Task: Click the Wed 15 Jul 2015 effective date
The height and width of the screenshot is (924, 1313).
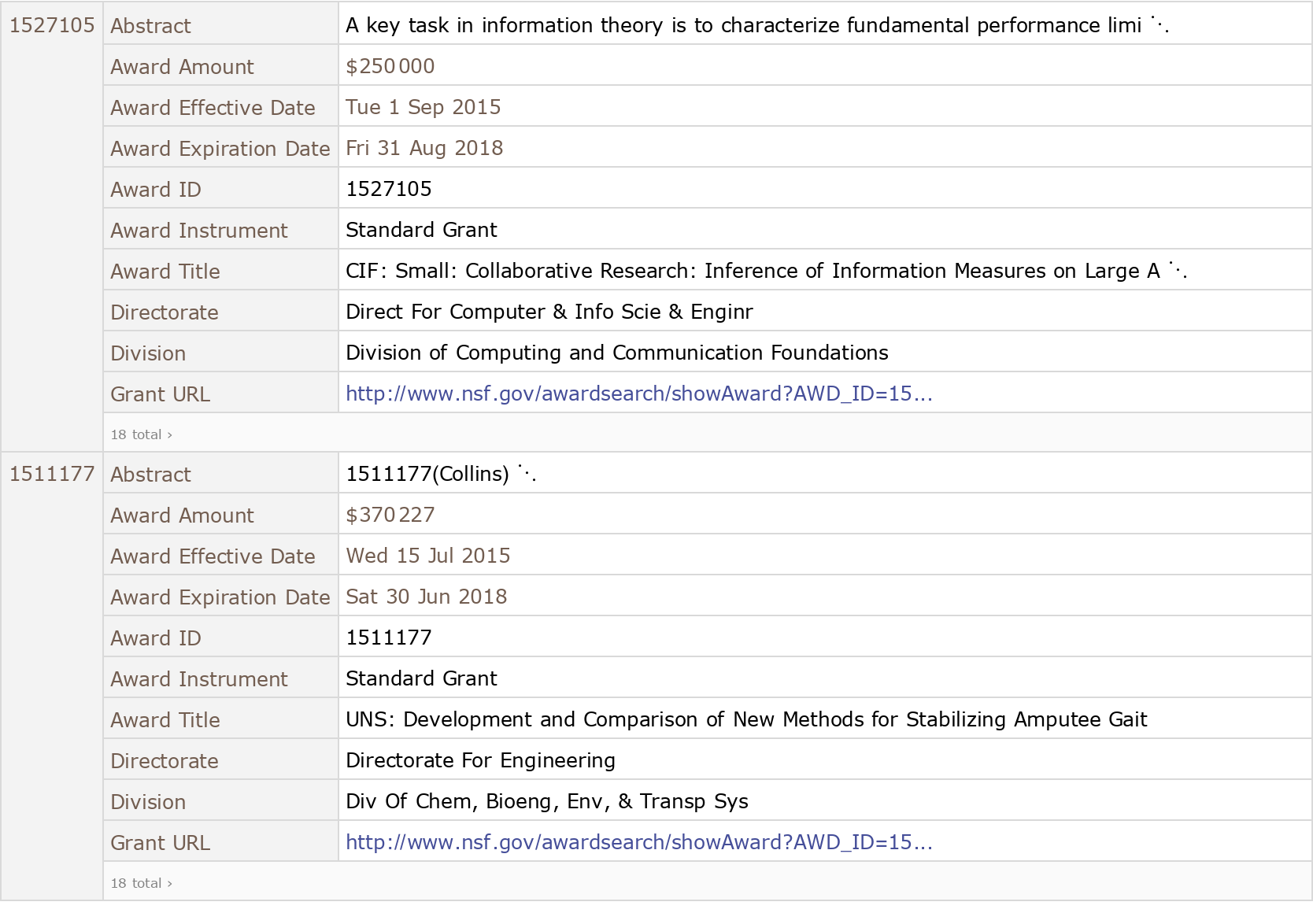Action: [427, 556]
